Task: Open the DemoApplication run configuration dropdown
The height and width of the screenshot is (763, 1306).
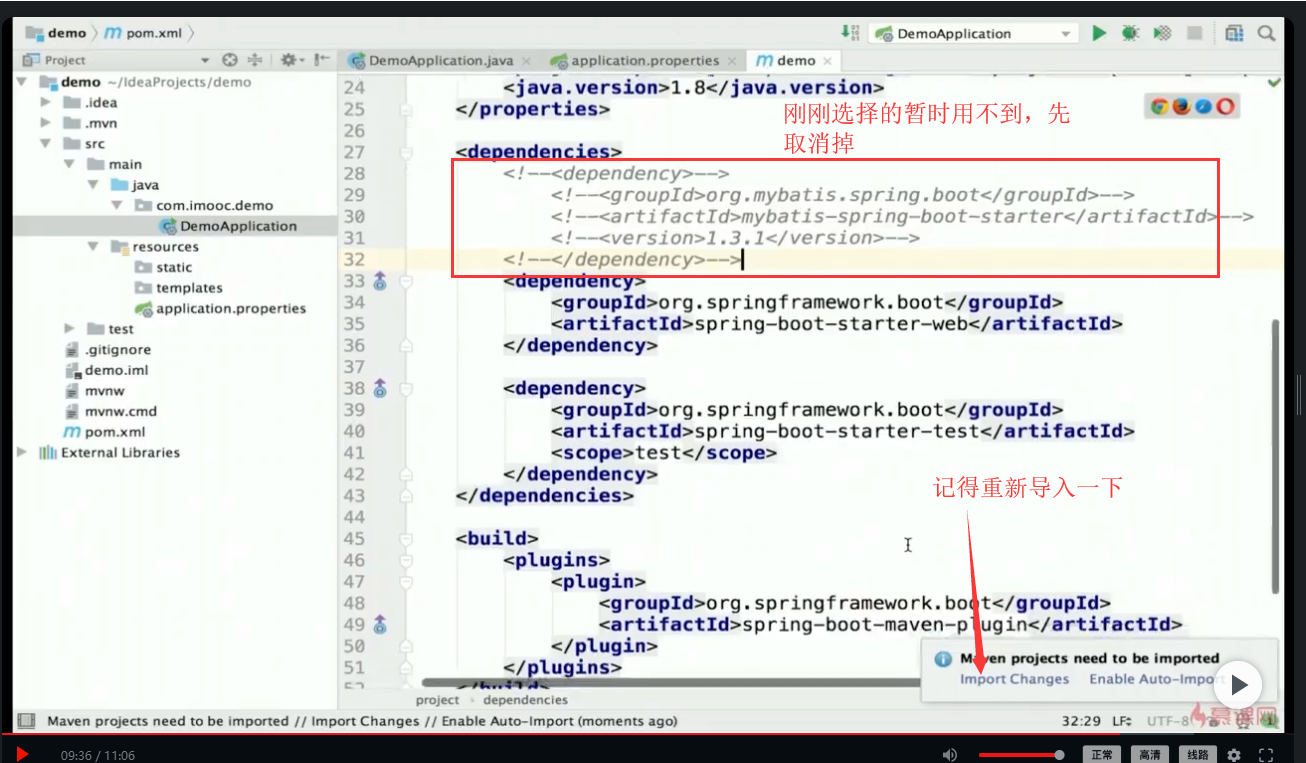Action: 973,33
